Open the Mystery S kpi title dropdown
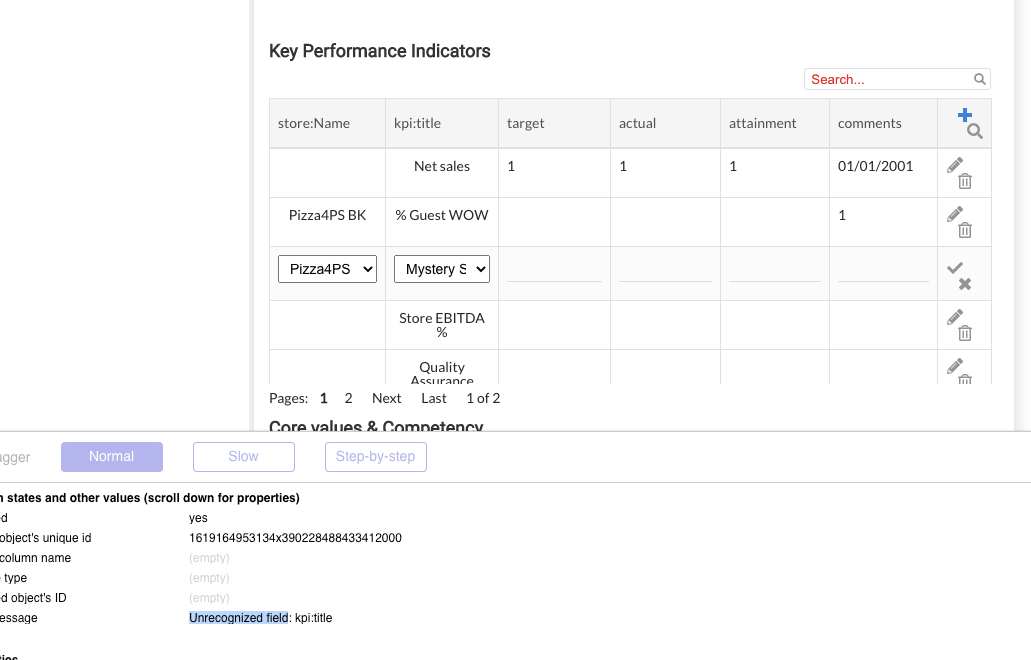1031x660 pixels. [442, 269]
